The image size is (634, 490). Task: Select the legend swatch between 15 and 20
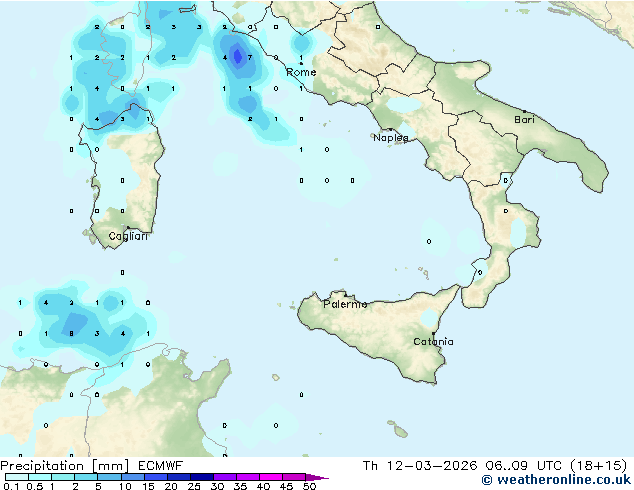click(155, 477)
